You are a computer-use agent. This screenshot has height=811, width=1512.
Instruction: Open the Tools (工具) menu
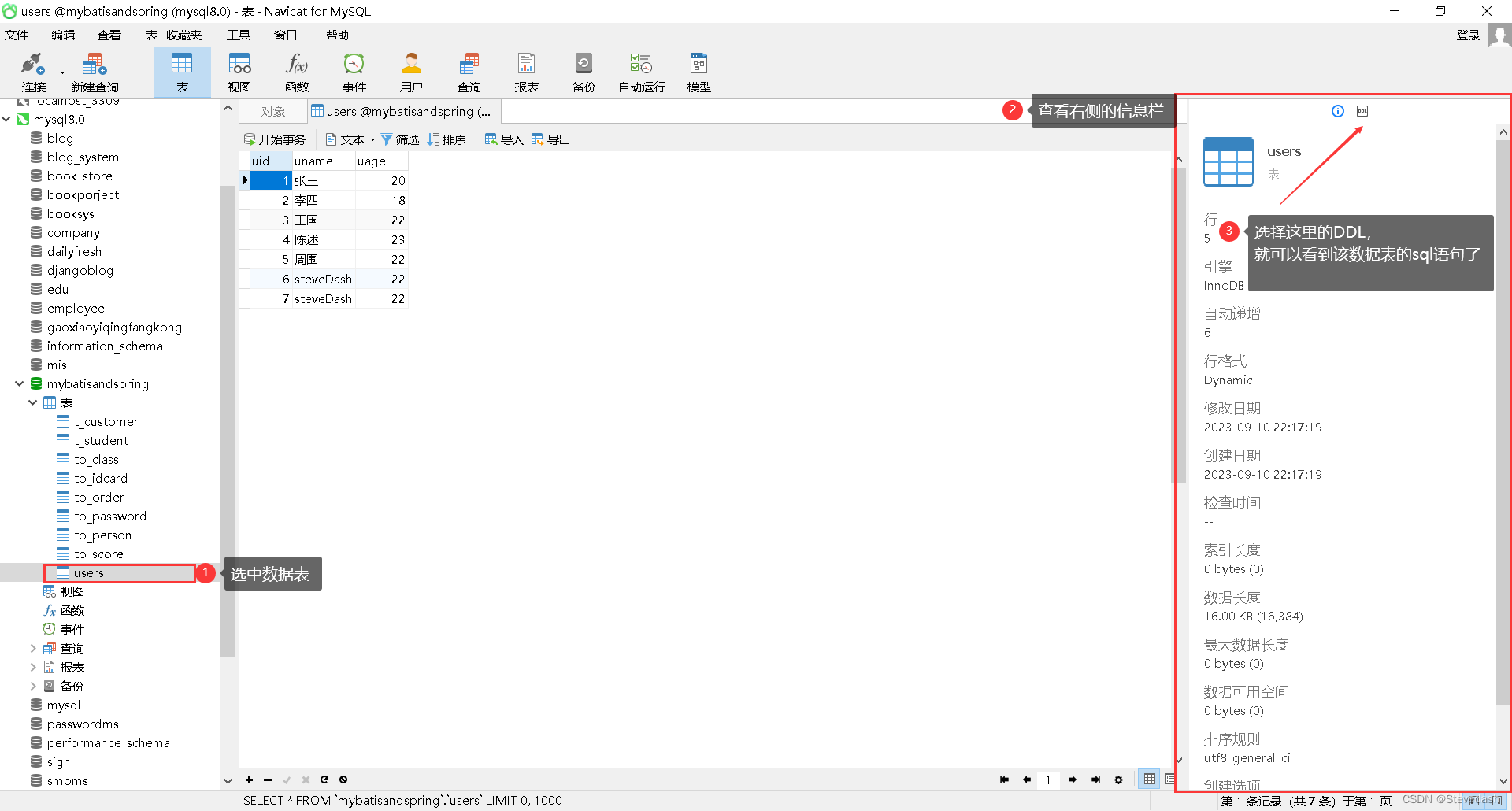(239, 35)
